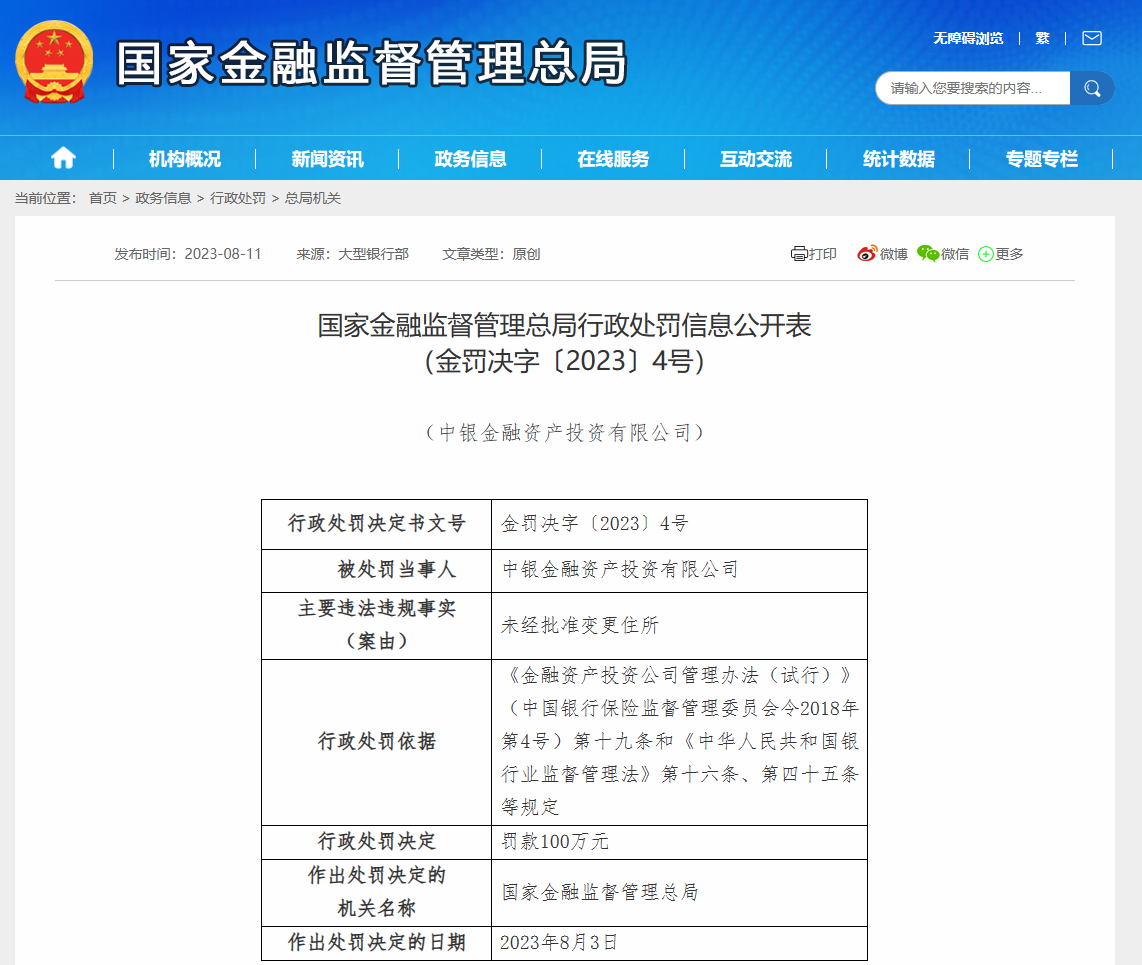Click the 国家金融监督管理总局 site title
This screenshot has height=965, width=1142.
[371, 63]
